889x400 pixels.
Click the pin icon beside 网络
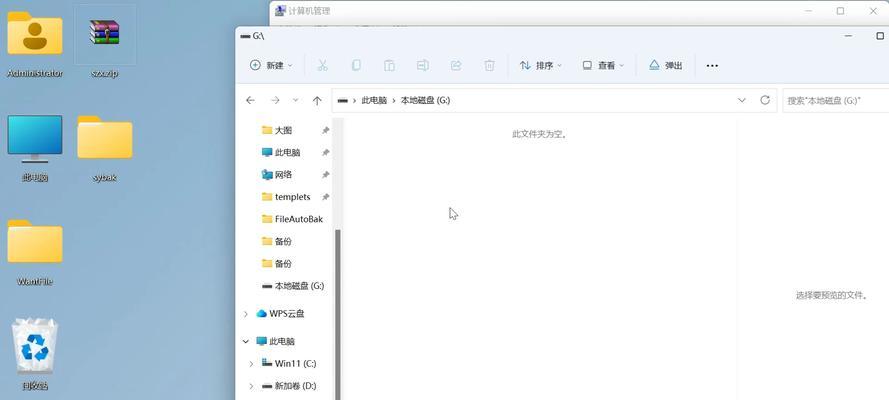point(325,175)
